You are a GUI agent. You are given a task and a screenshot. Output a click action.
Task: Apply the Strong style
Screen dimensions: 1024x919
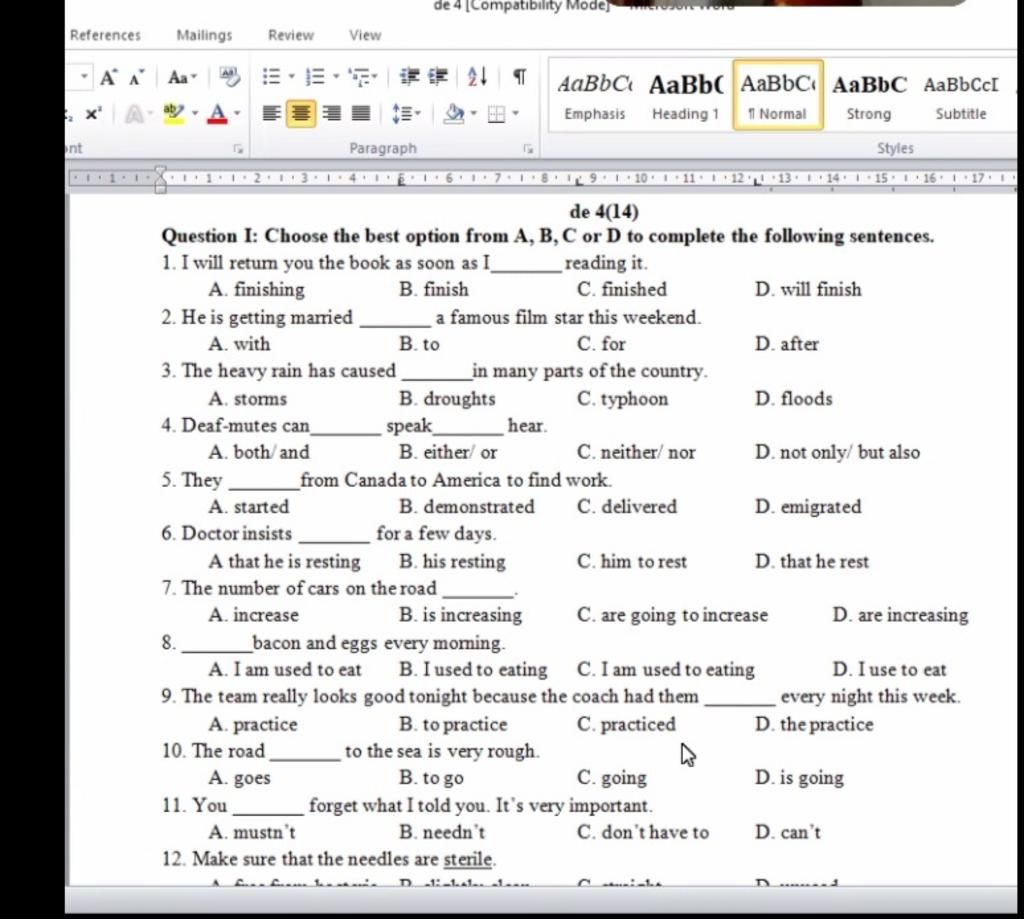pos(869,97)
